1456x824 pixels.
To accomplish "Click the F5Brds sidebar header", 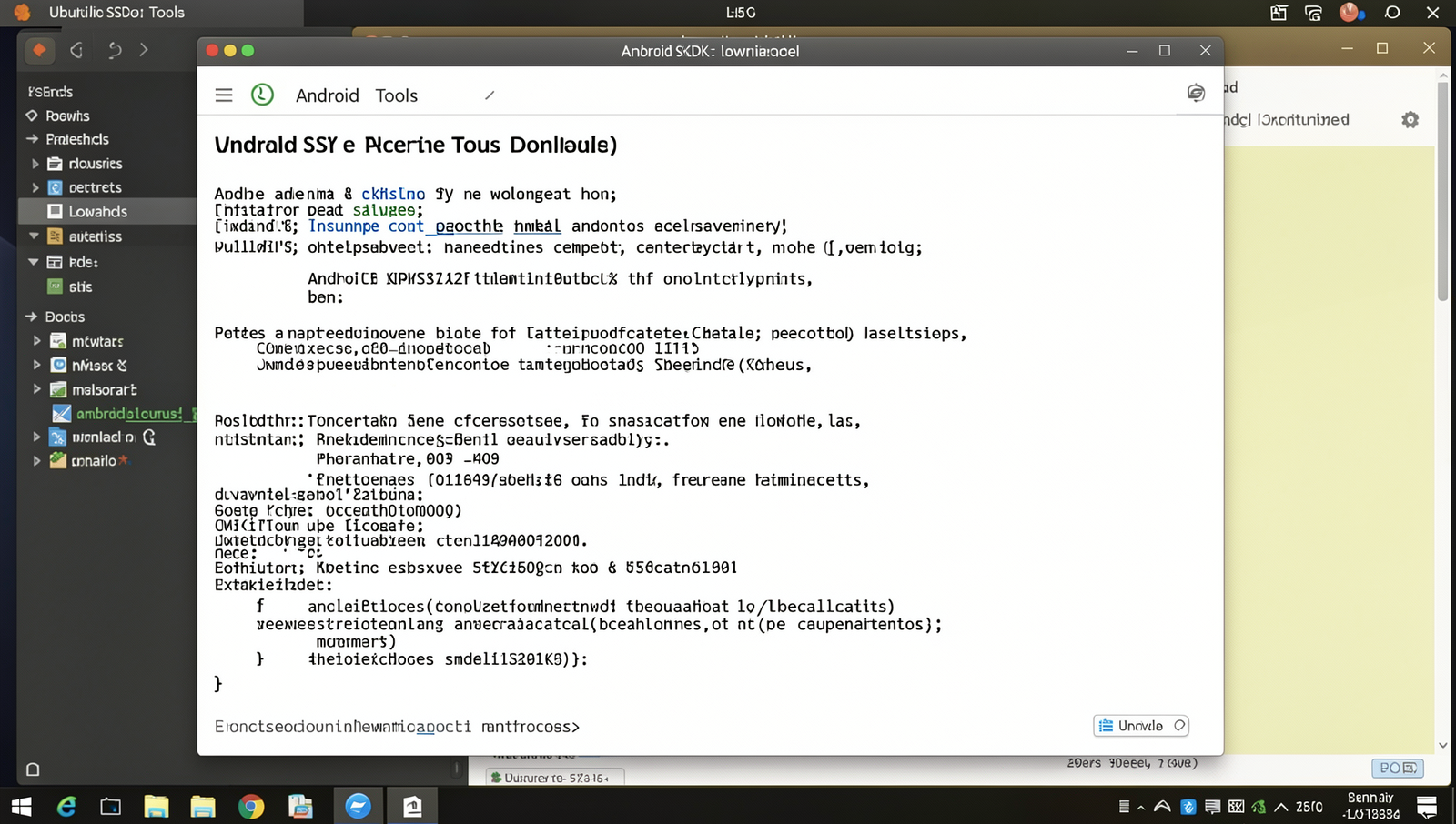I will click(50, 92).
